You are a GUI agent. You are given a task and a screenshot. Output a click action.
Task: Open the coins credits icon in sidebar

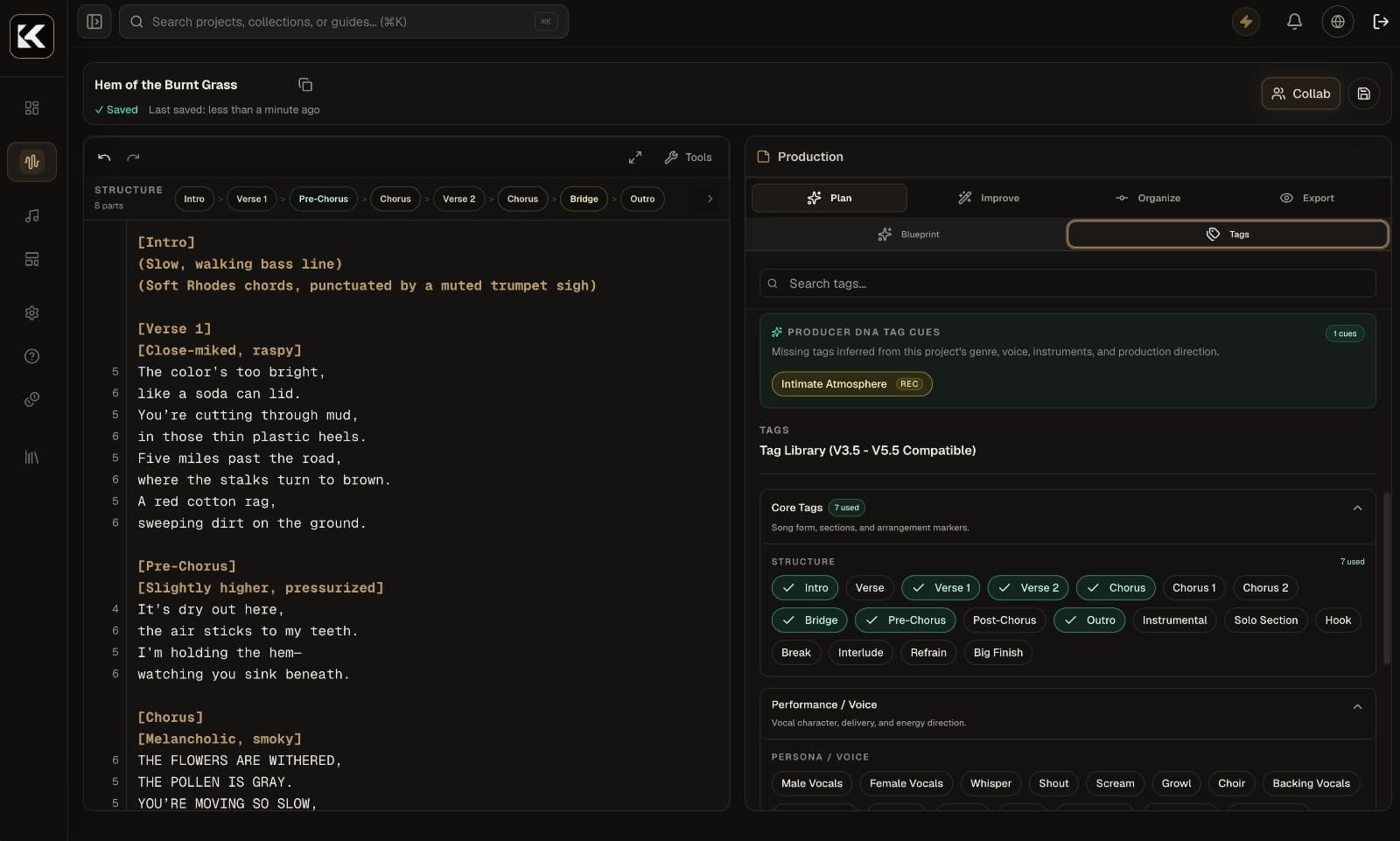pyautogui.click(x=32, y=399)
